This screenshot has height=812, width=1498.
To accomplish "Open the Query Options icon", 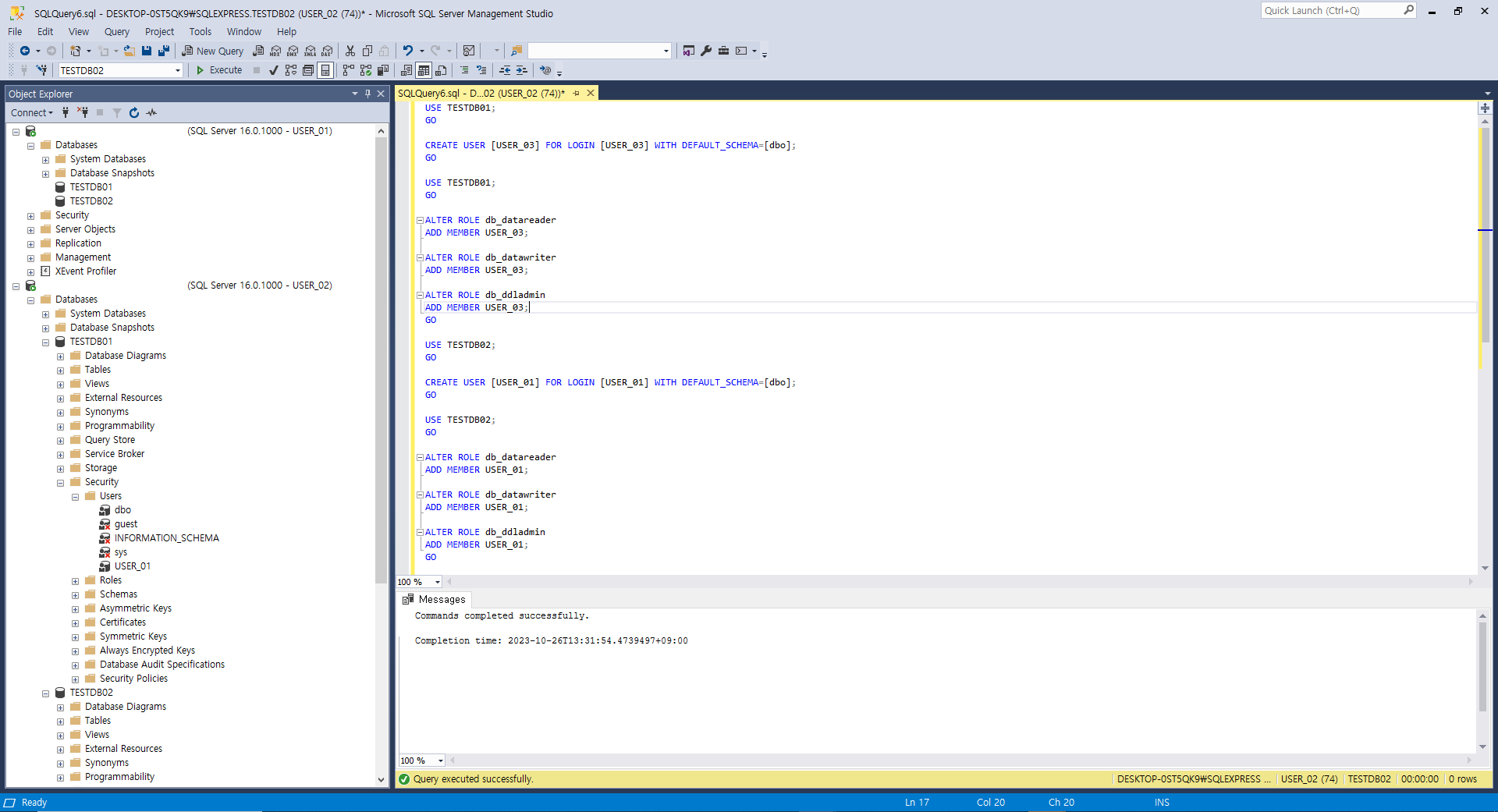I will click(308, 70).
